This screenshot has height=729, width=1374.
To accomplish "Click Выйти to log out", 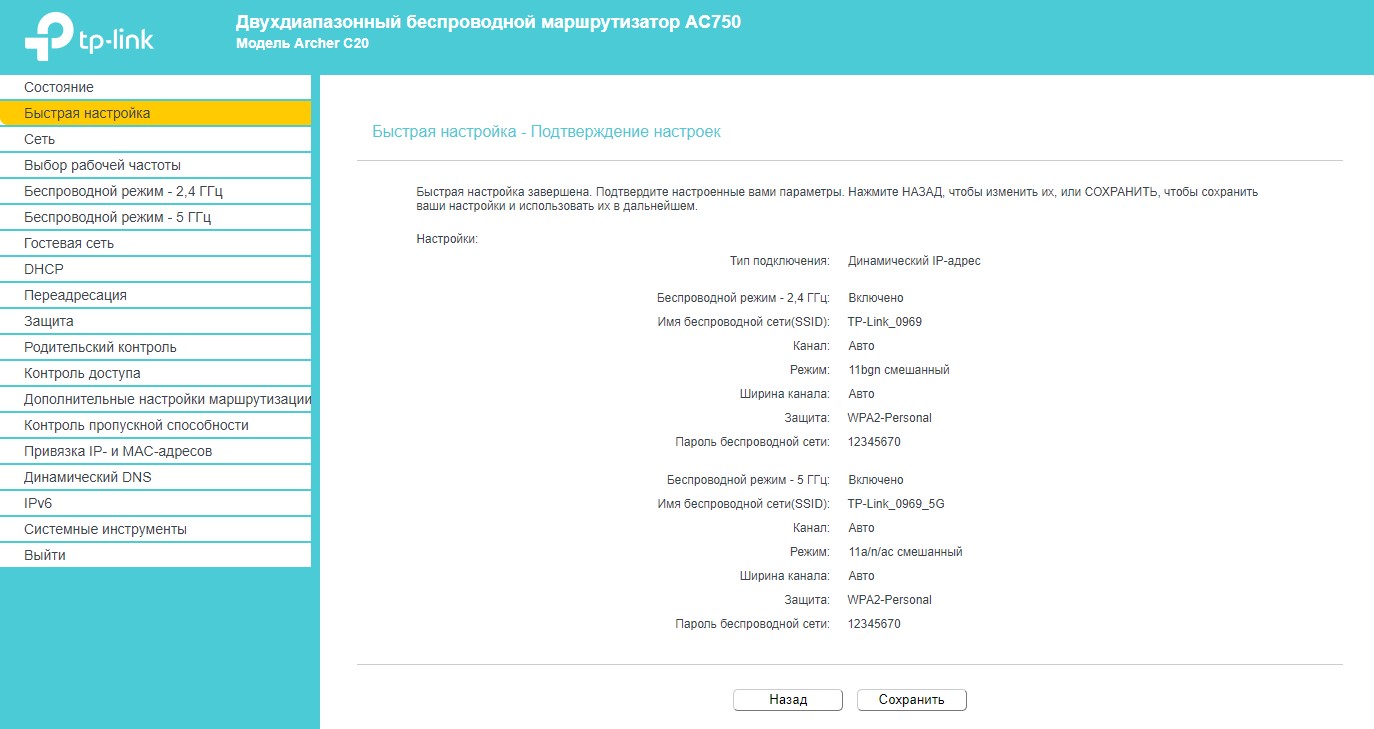I will [x=155, y=555].
